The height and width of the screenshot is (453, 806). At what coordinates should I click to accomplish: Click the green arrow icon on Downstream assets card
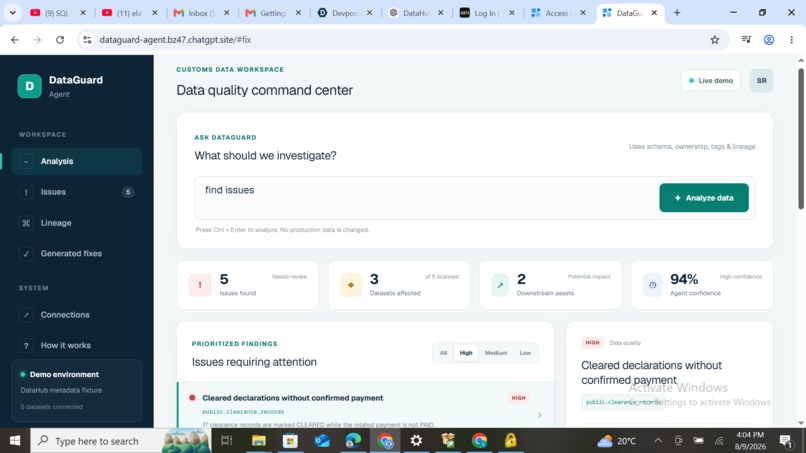(500, 285)
